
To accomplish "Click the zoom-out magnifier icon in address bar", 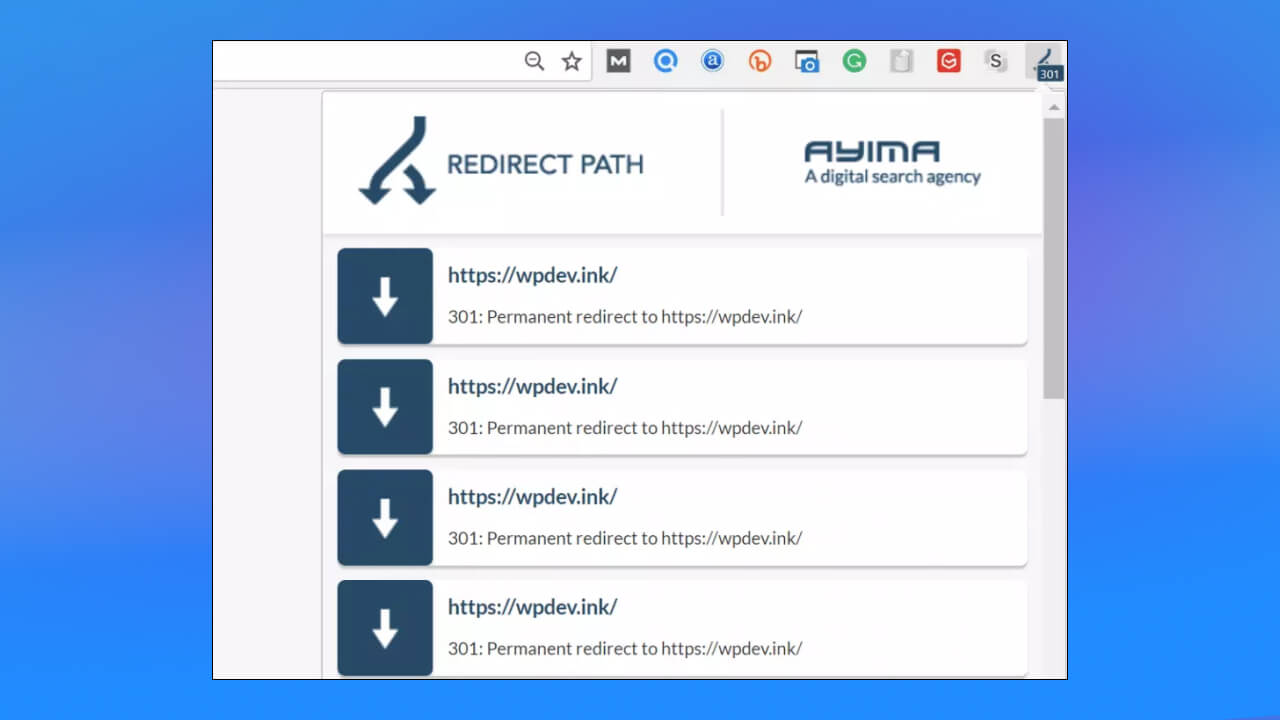I will point(534,62).
